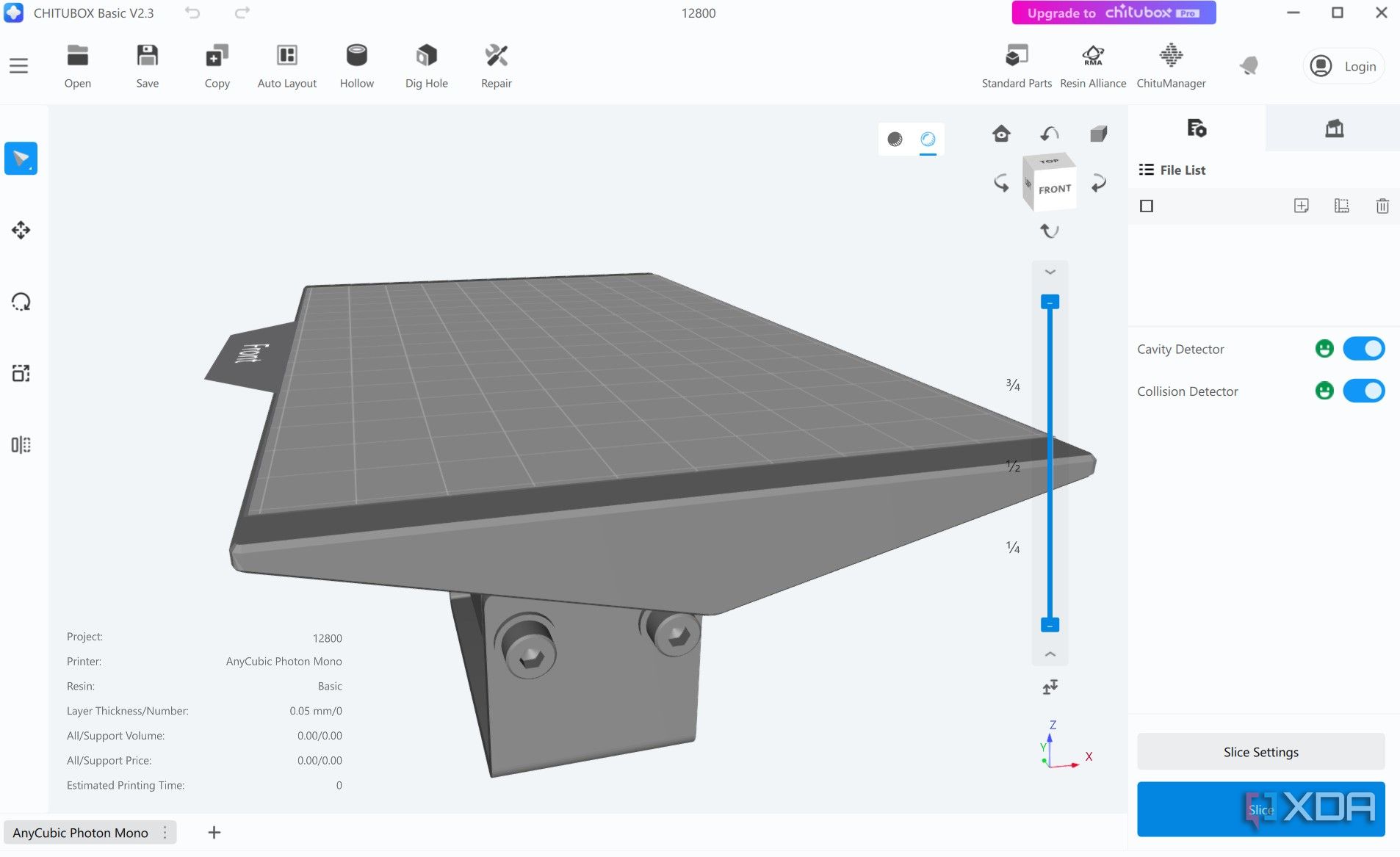Click the top handle of layer slider
Viewport: 1400px width, 857px height.
pyautogui.click(x=1050, y=302)
